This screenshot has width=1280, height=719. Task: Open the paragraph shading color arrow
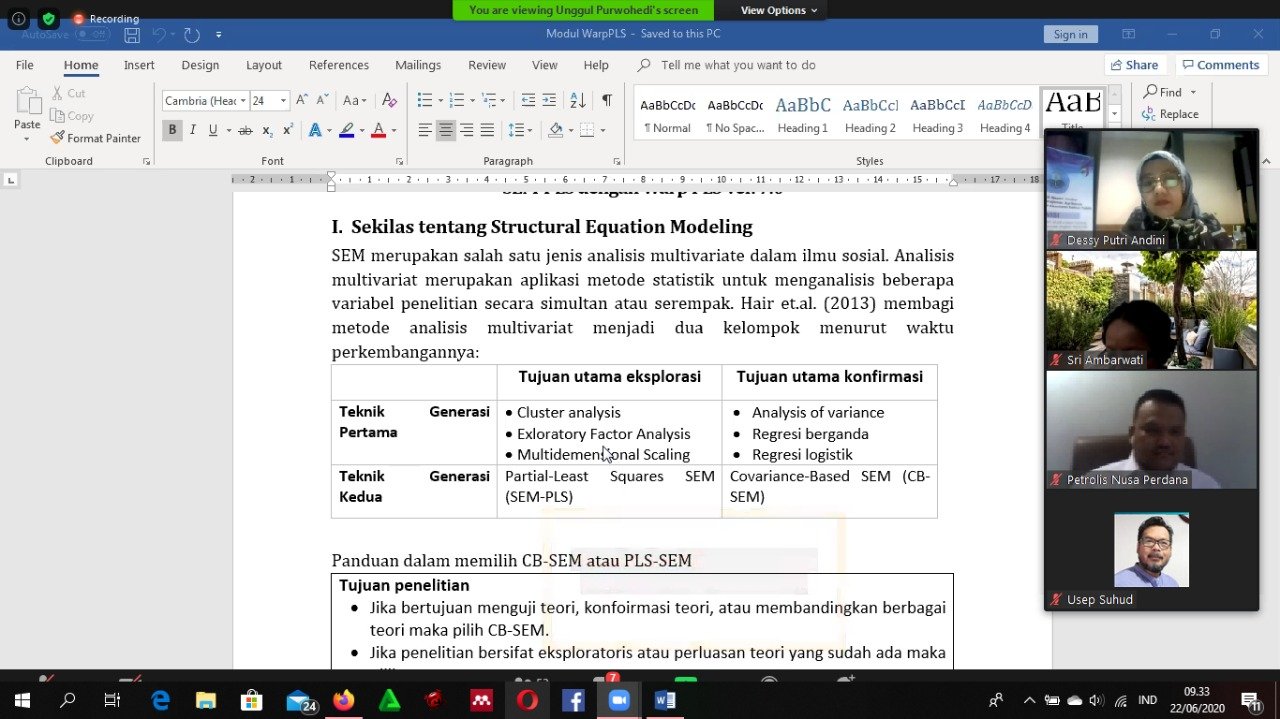click(571, 130)
